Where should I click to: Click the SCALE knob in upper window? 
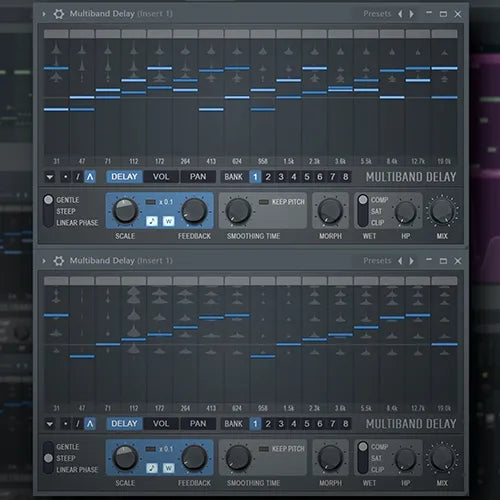click(125, 211)
